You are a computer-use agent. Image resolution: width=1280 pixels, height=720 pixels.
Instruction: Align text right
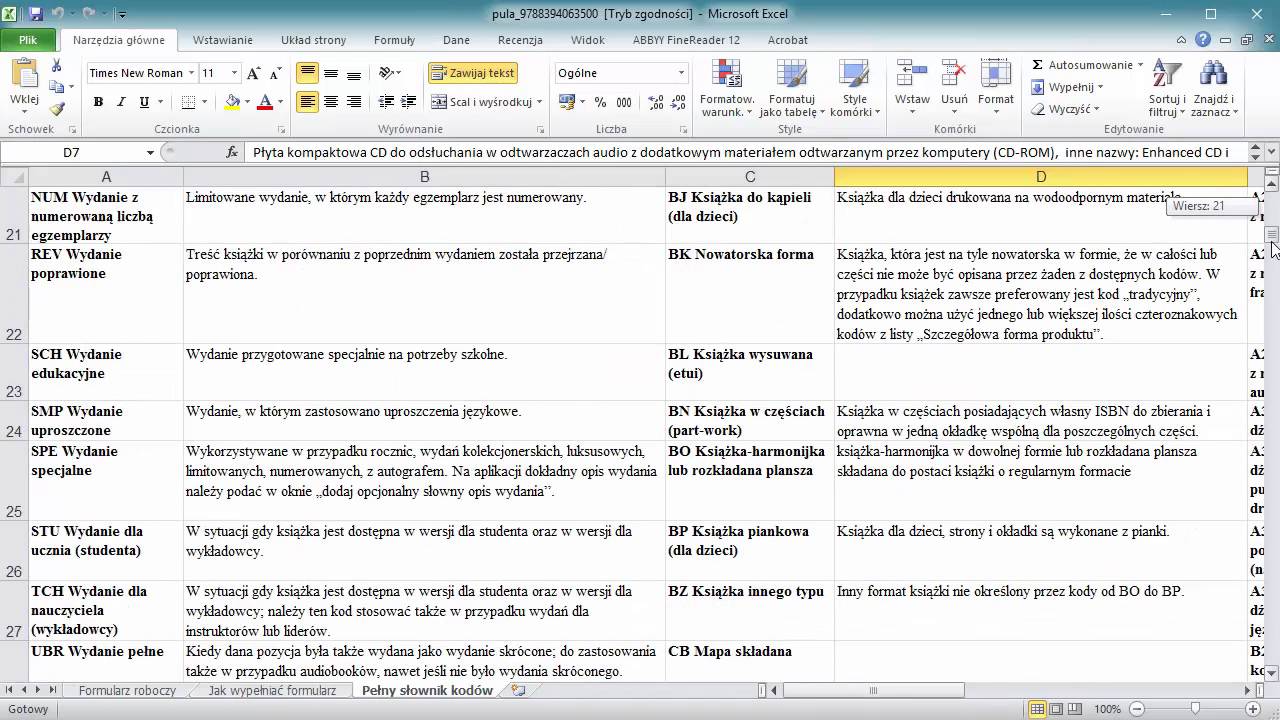click(353, 102)
